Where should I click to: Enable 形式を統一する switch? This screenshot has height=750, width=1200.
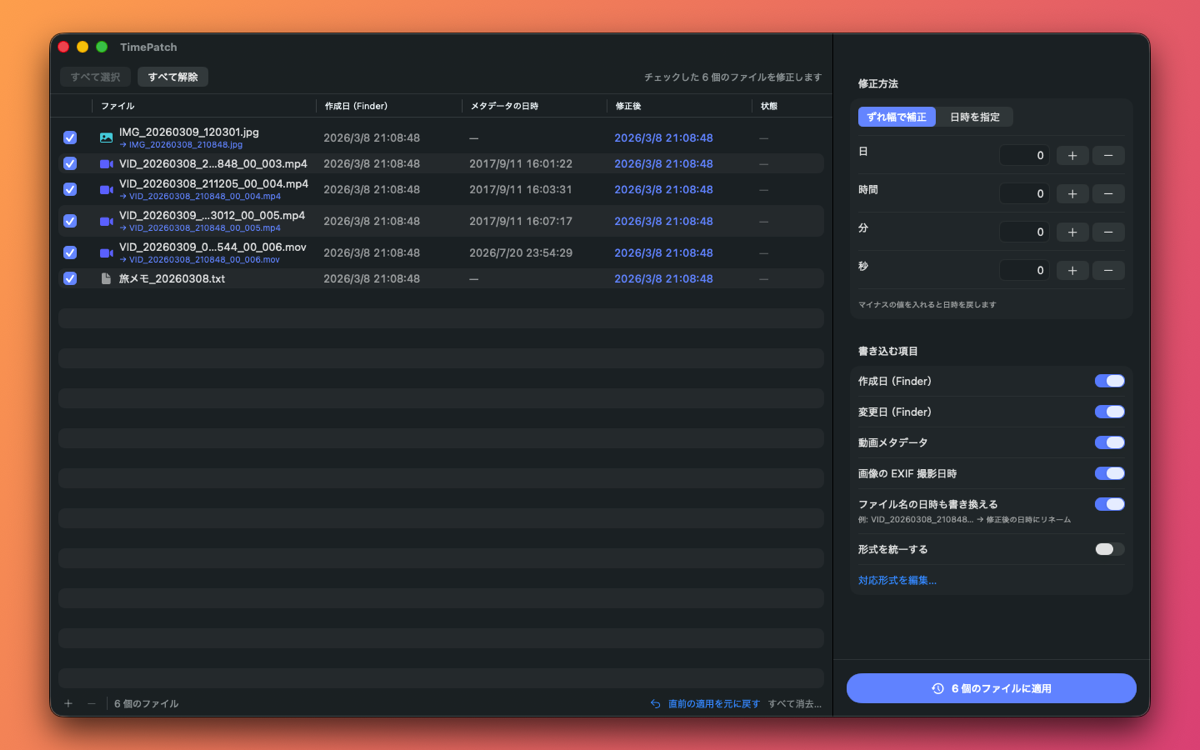point(1109,549)
